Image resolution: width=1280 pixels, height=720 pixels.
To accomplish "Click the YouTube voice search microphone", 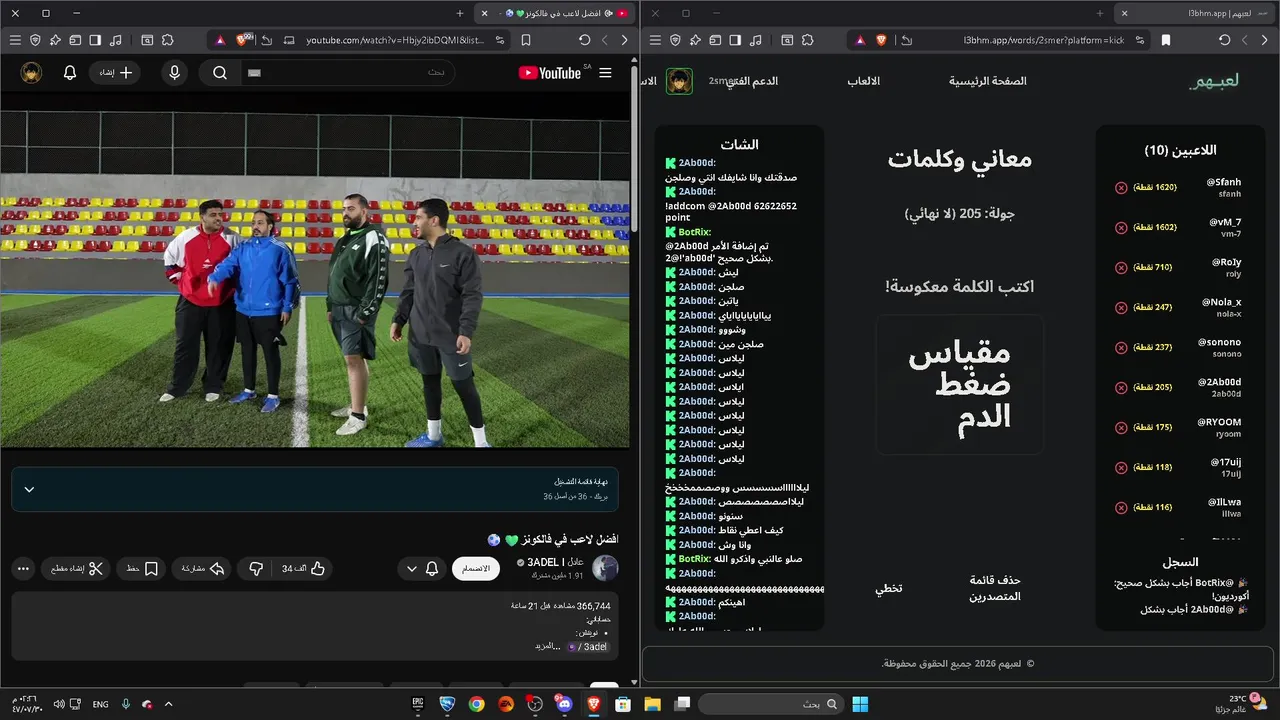I will pos(175,73).
